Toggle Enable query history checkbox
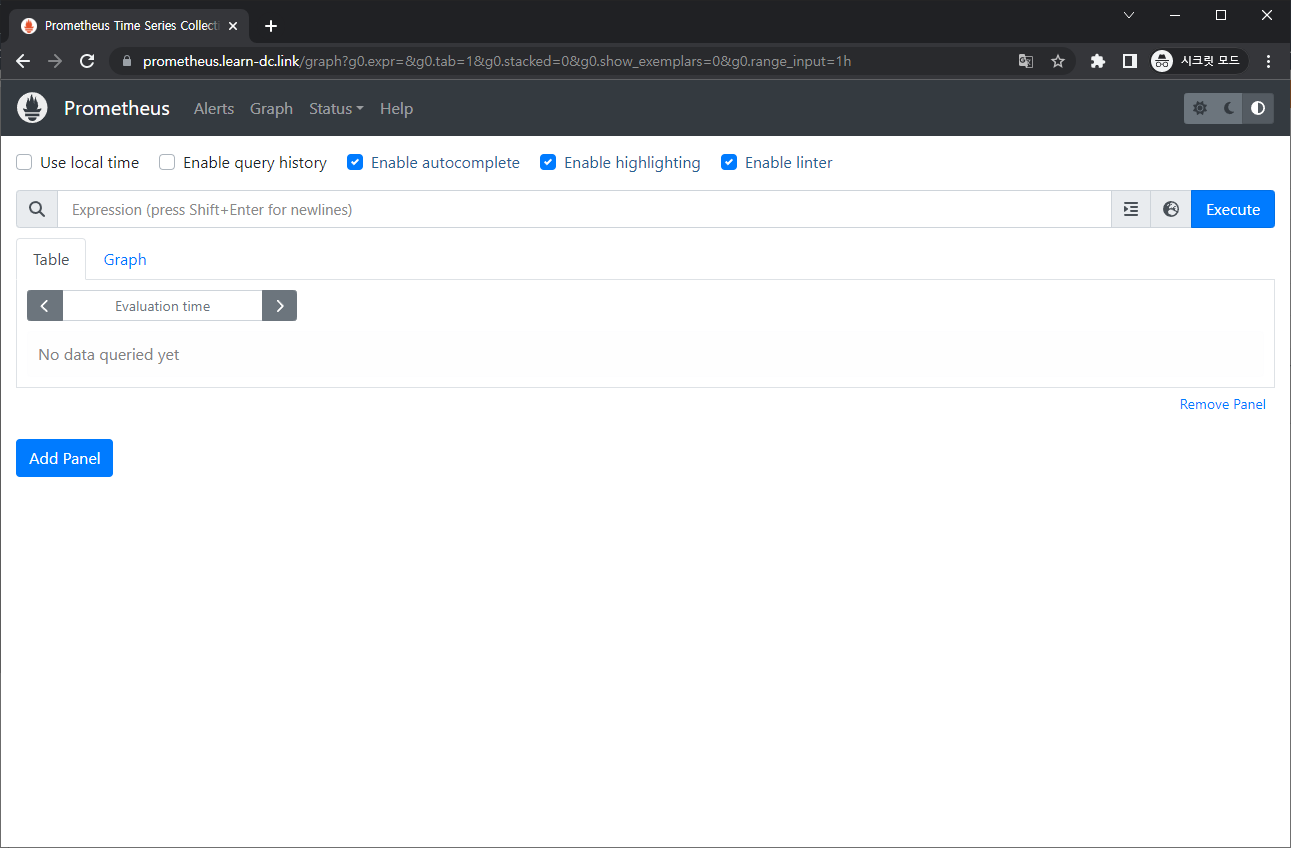 [168, 162]
